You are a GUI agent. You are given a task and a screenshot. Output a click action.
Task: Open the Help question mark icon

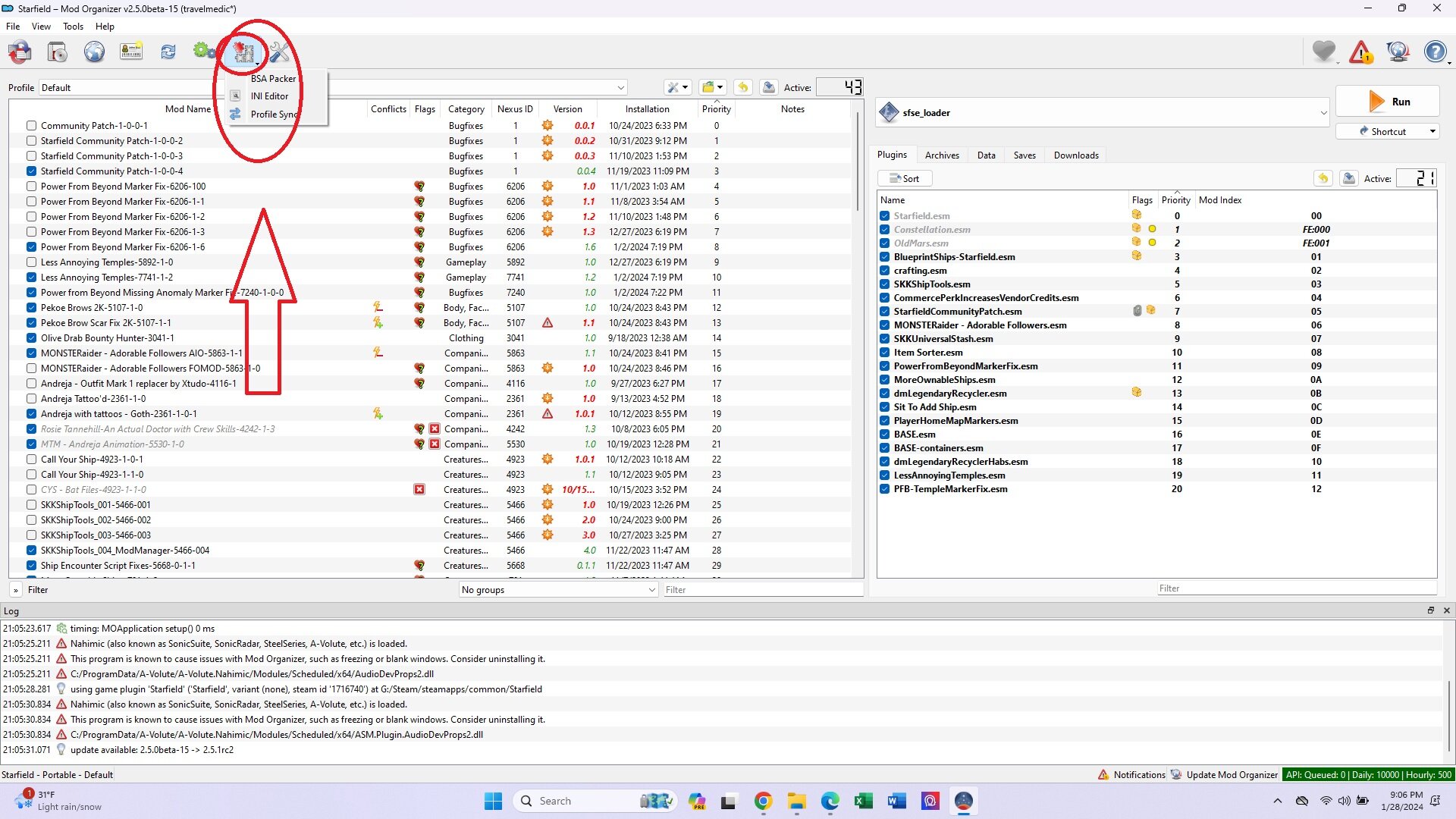[x=1436, y=52]
